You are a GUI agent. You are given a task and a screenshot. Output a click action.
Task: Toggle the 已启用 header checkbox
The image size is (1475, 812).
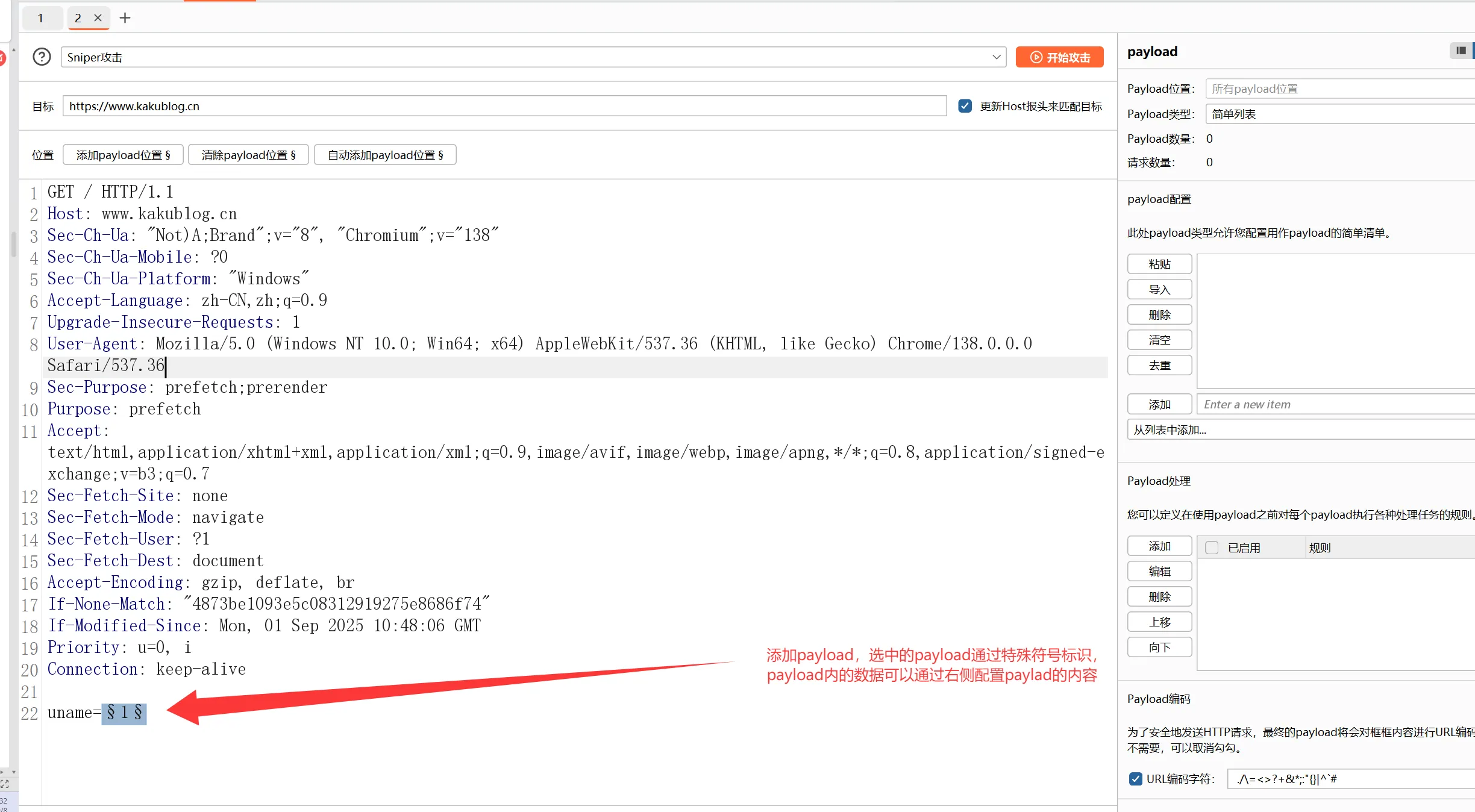[x=1212, y=548]
